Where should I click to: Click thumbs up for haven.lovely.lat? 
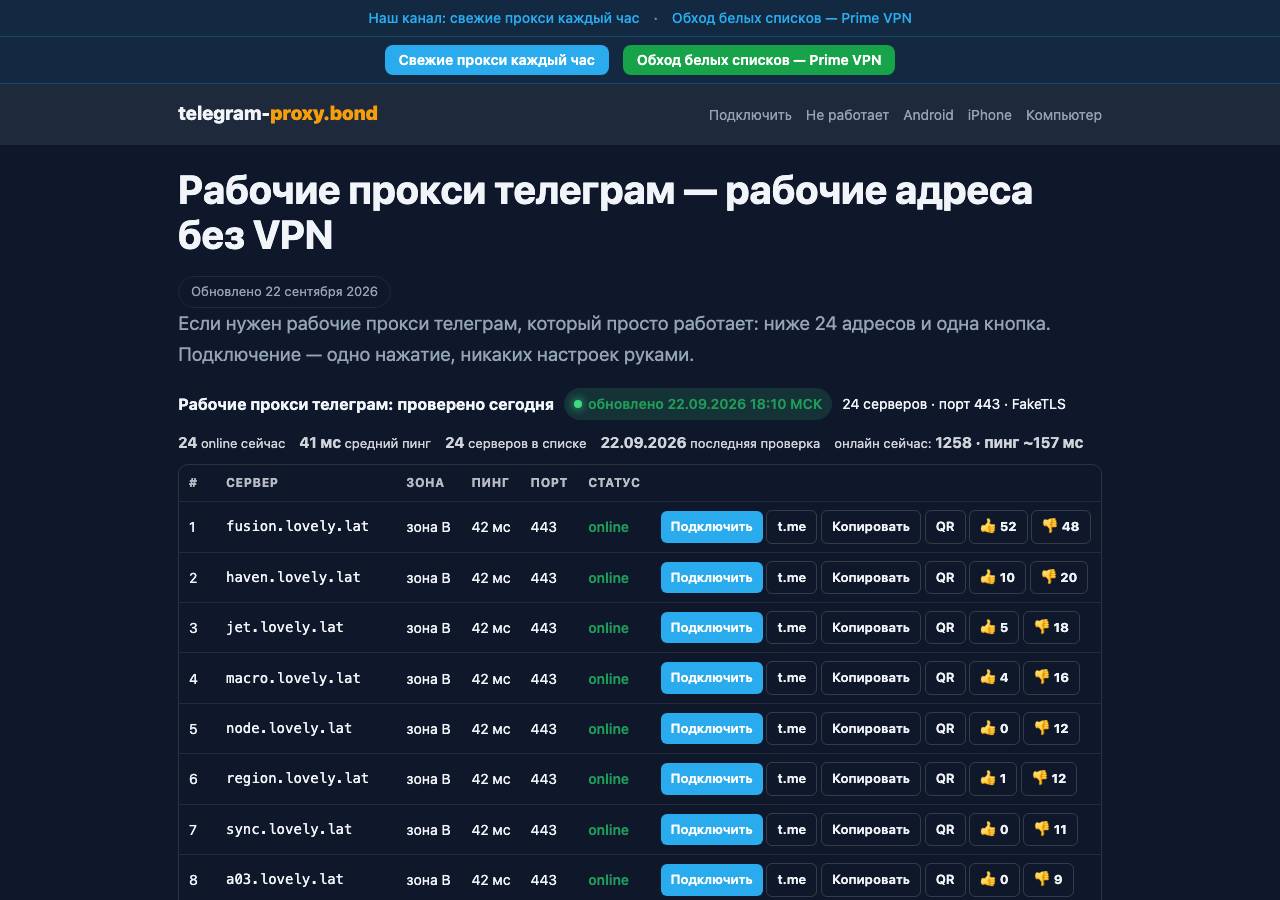pyautogui.click(x=998, y=577)
